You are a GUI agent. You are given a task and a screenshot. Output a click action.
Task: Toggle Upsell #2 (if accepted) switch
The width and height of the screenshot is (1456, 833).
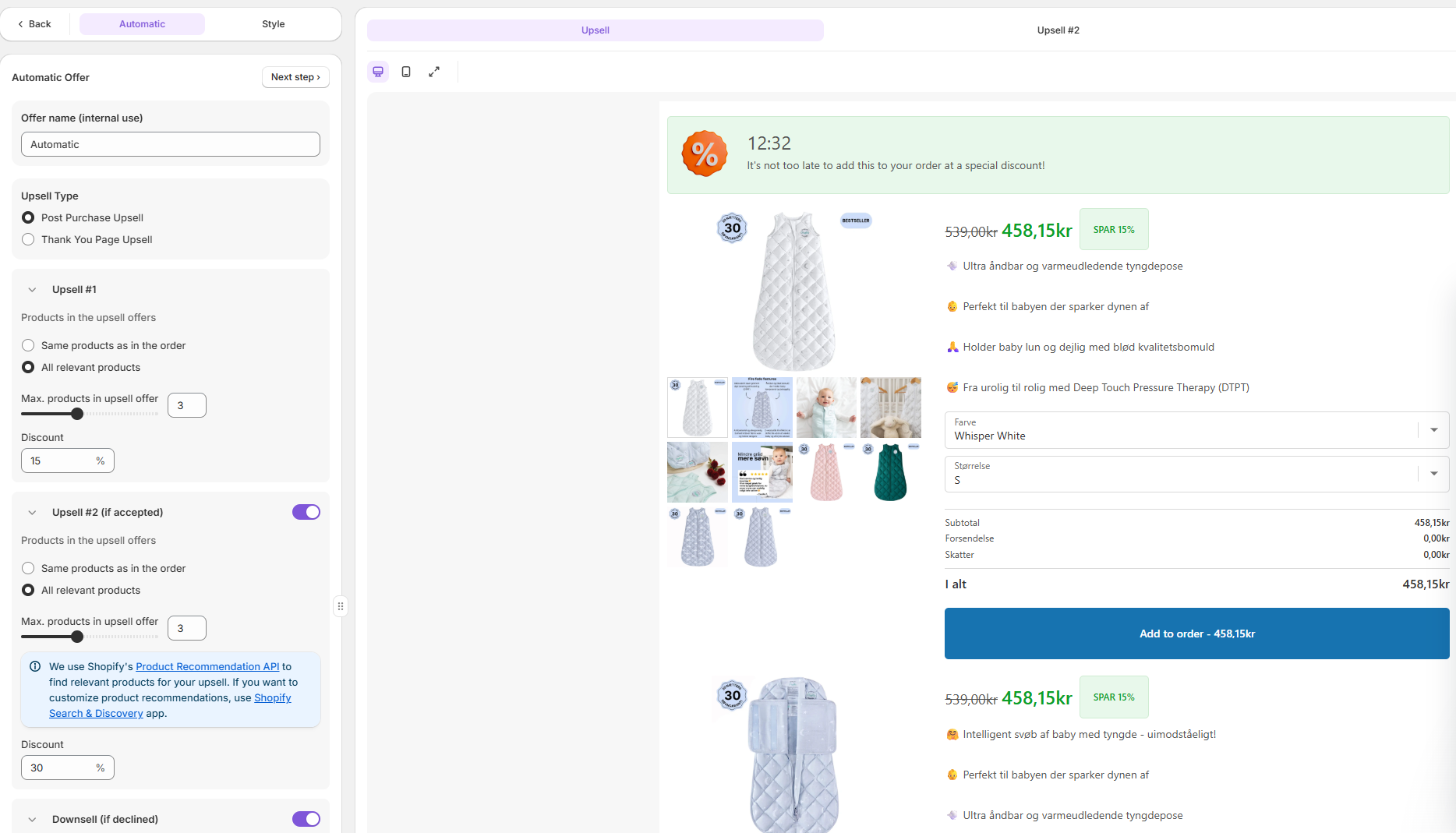tap(306, 512)
